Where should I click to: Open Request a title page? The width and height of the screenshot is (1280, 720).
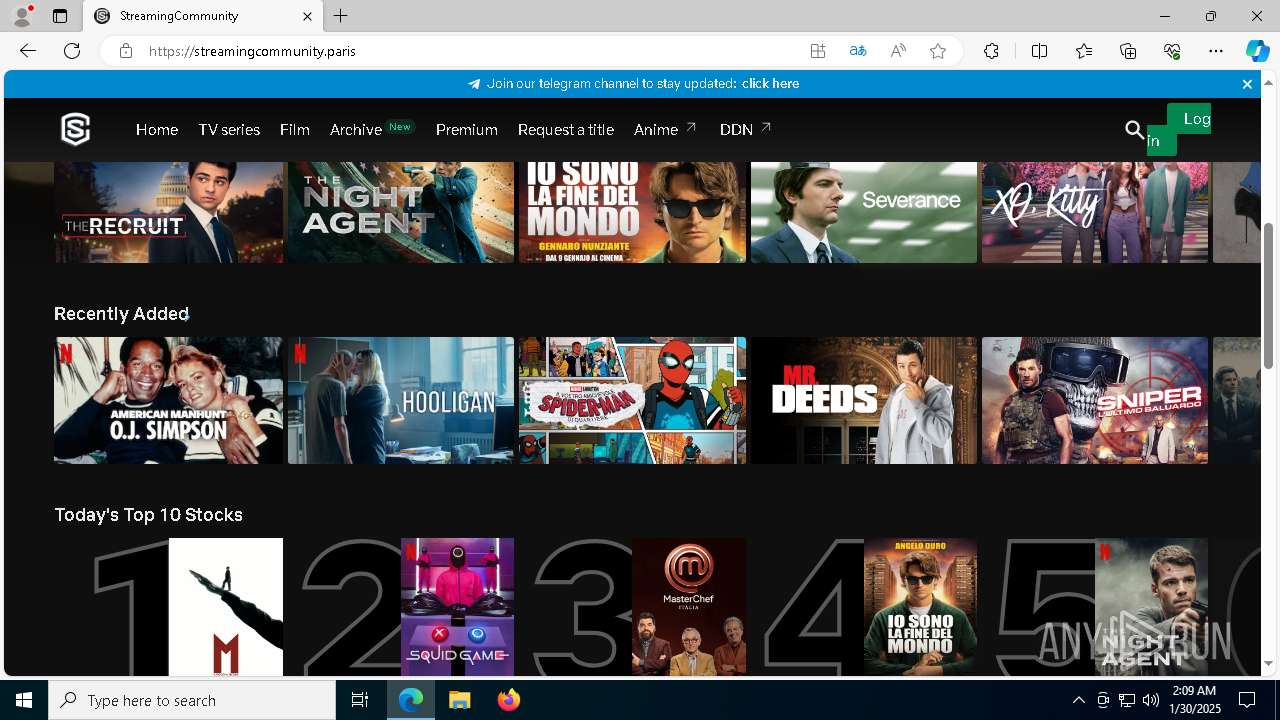tap(566, 130)
